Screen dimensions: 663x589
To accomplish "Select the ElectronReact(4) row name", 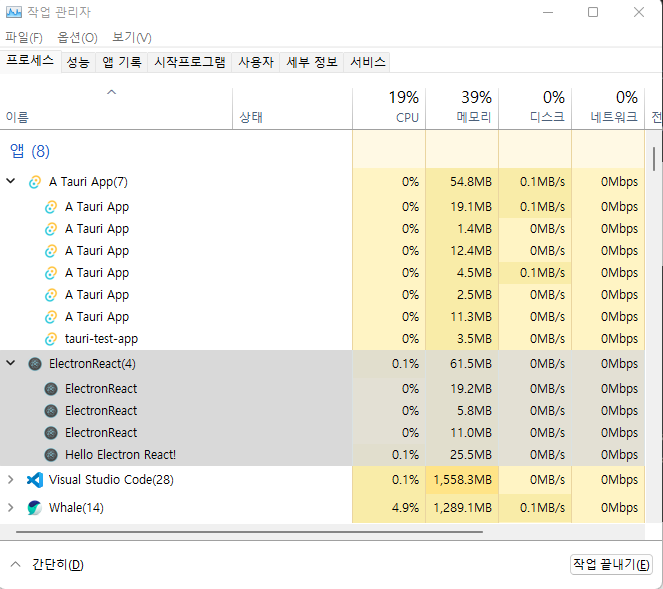I will point(92,364).
